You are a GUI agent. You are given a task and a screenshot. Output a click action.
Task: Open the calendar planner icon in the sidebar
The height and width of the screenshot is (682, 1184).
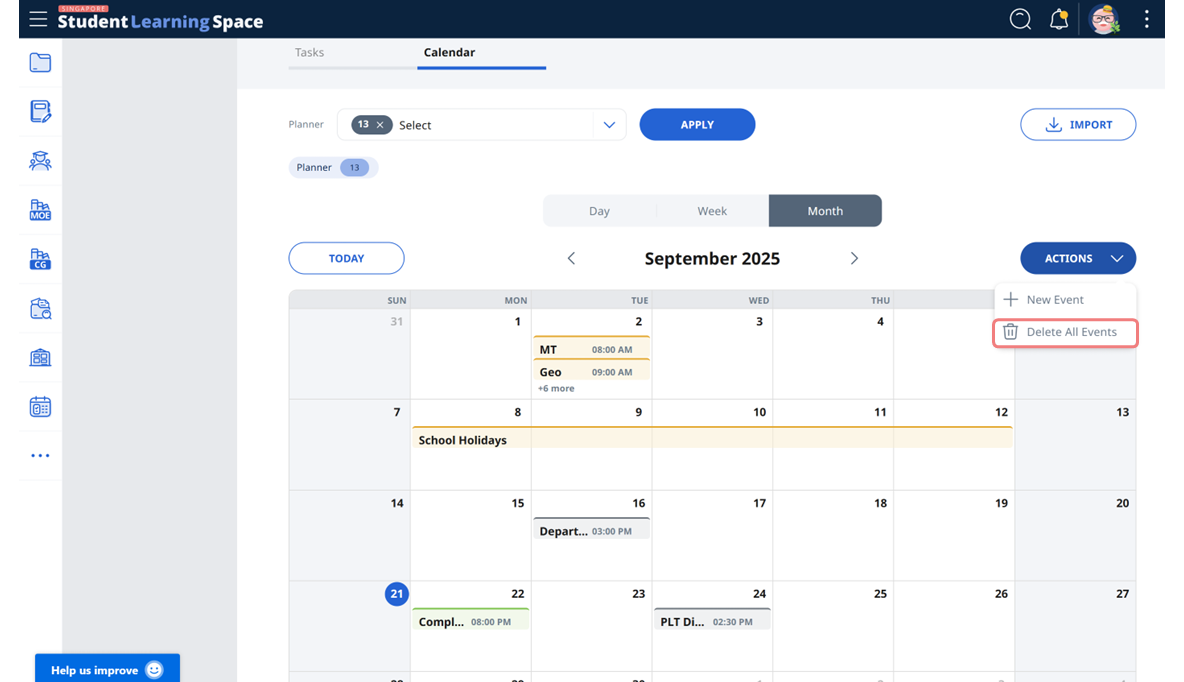tap(40, 406)
